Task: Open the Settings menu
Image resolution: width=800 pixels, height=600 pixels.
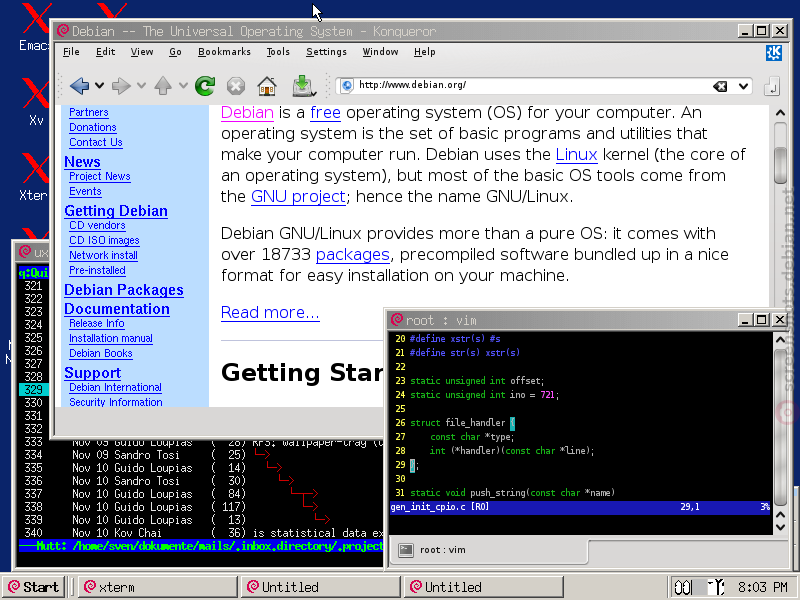Action: (x=326, y=52)
